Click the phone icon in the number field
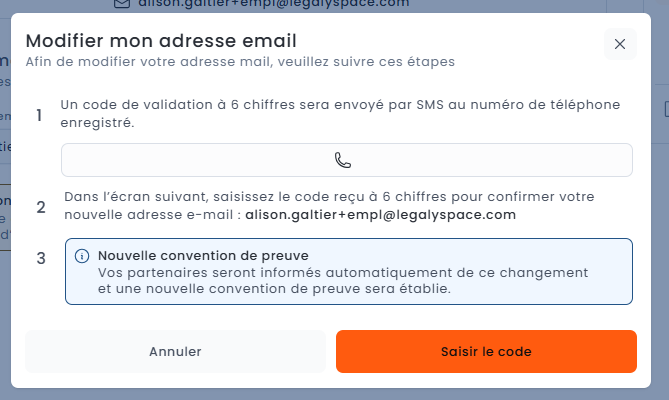The height and width of the screenshot is (400, 669). (x=343, y=160)
